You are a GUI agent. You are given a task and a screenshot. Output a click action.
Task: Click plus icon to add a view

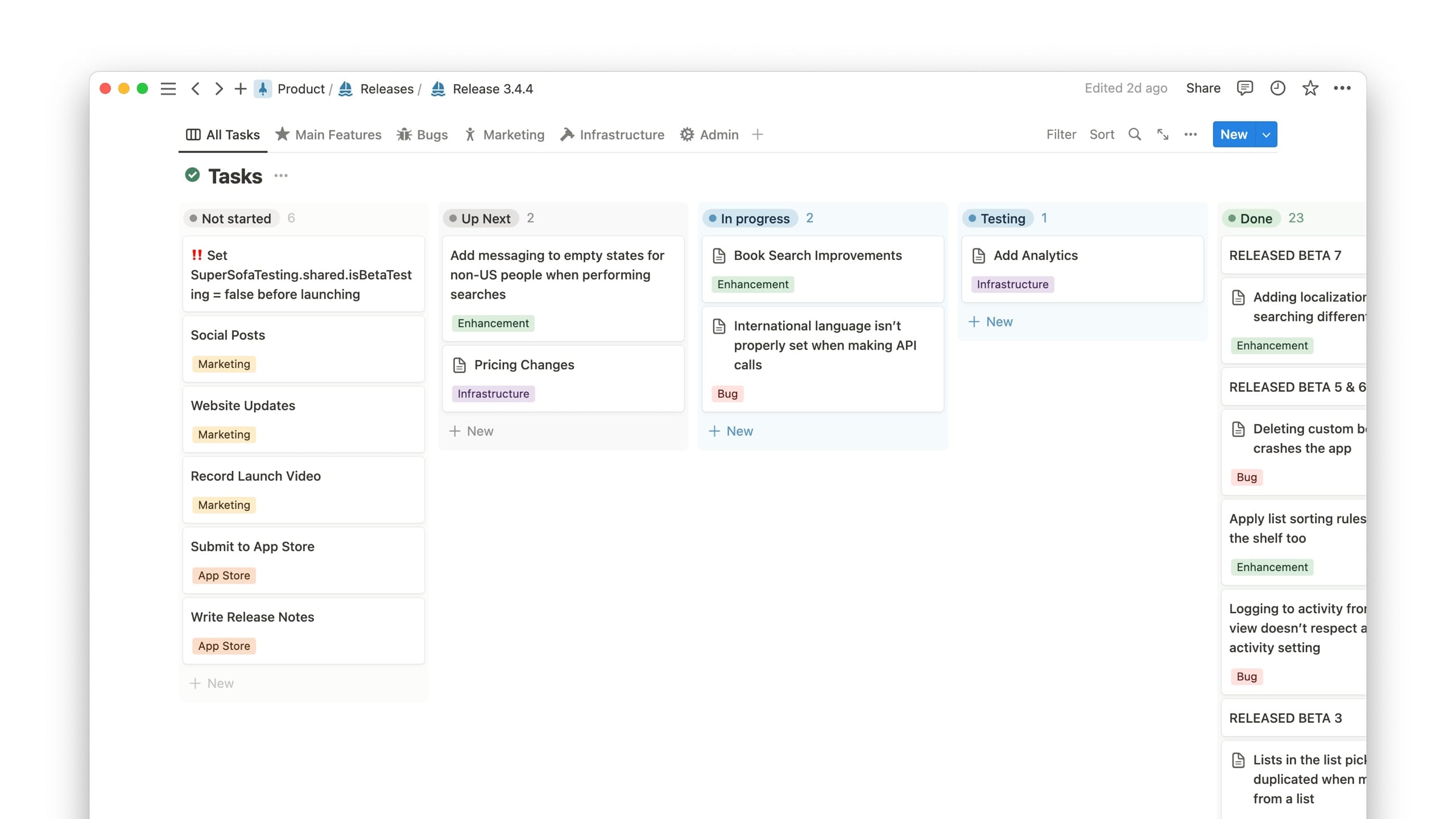(x=757, y=135)
